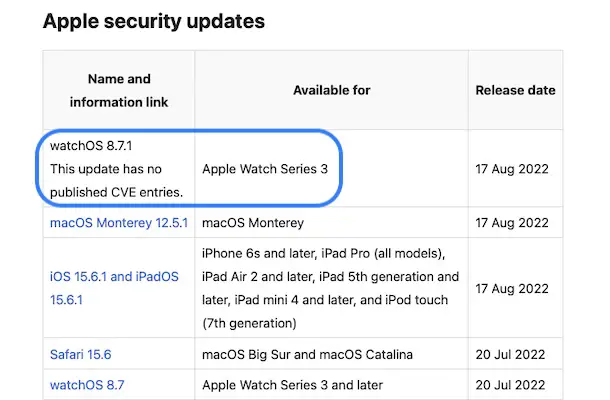Click the Release date column header
The image size is (610, 400).
point(515,90)
